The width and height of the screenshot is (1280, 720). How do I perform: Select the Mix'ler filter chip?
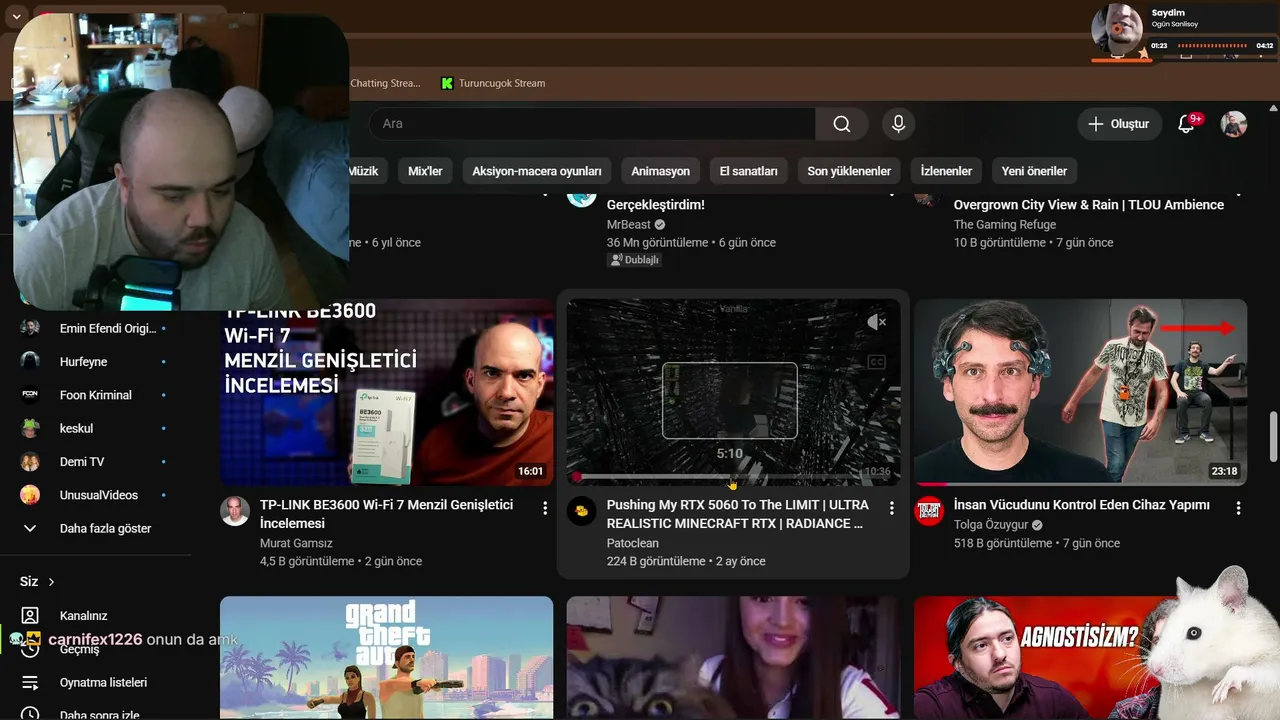pos(425,171)
